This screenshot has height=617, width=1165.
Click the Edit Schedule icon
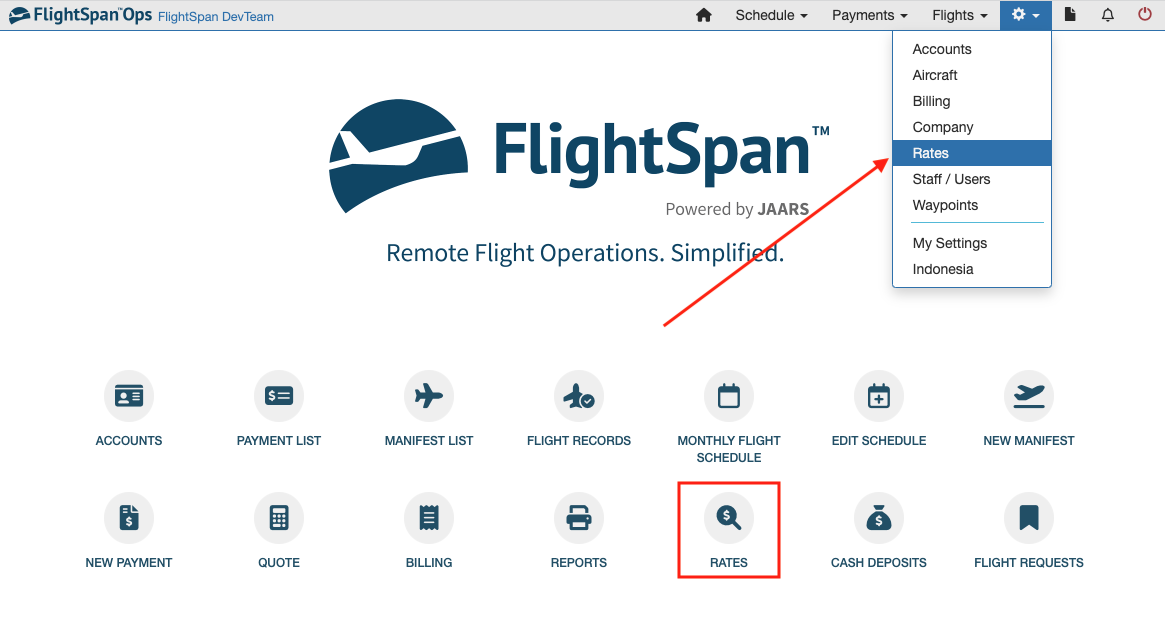tap(878, 395)
